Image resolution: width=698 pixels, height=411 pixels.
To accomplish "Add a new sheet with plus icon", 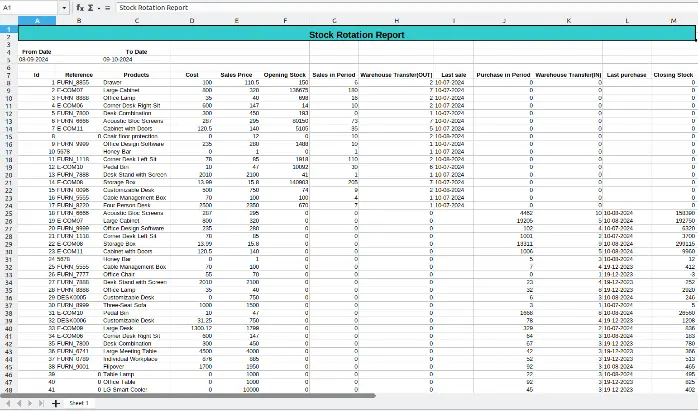I will (56, 404).
